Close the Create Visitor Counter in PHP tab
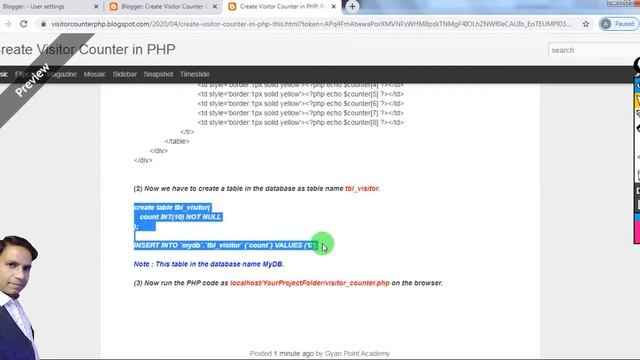Viewport: 640px width, 360px height. 333,7
